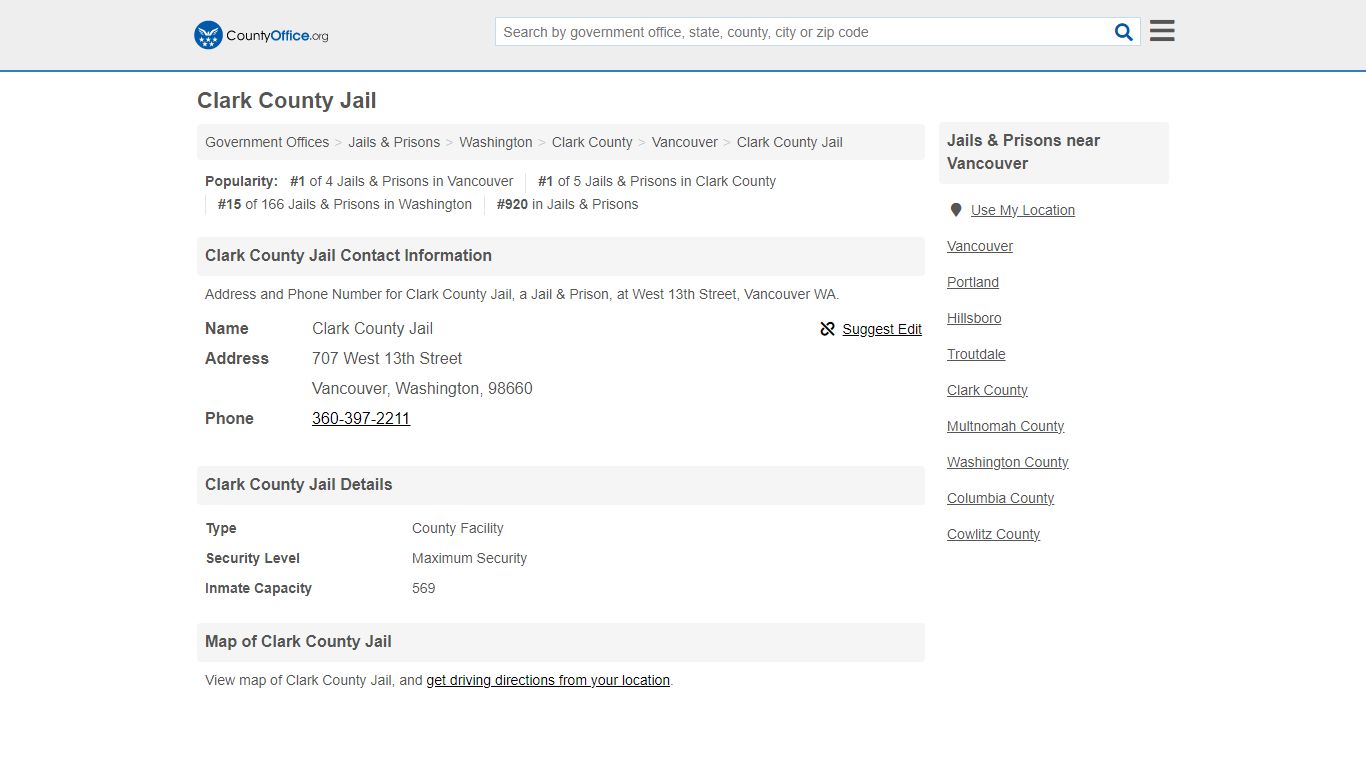Select Maximum Security value

[x=469, y=558]
